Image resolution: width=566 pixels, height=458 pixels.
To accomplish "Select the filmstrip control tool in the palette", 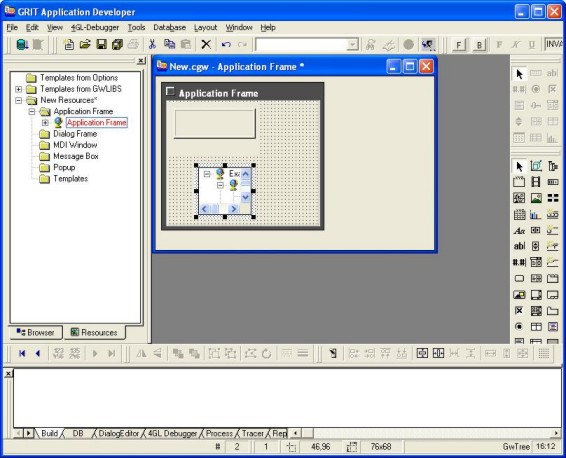I will 536,182.
